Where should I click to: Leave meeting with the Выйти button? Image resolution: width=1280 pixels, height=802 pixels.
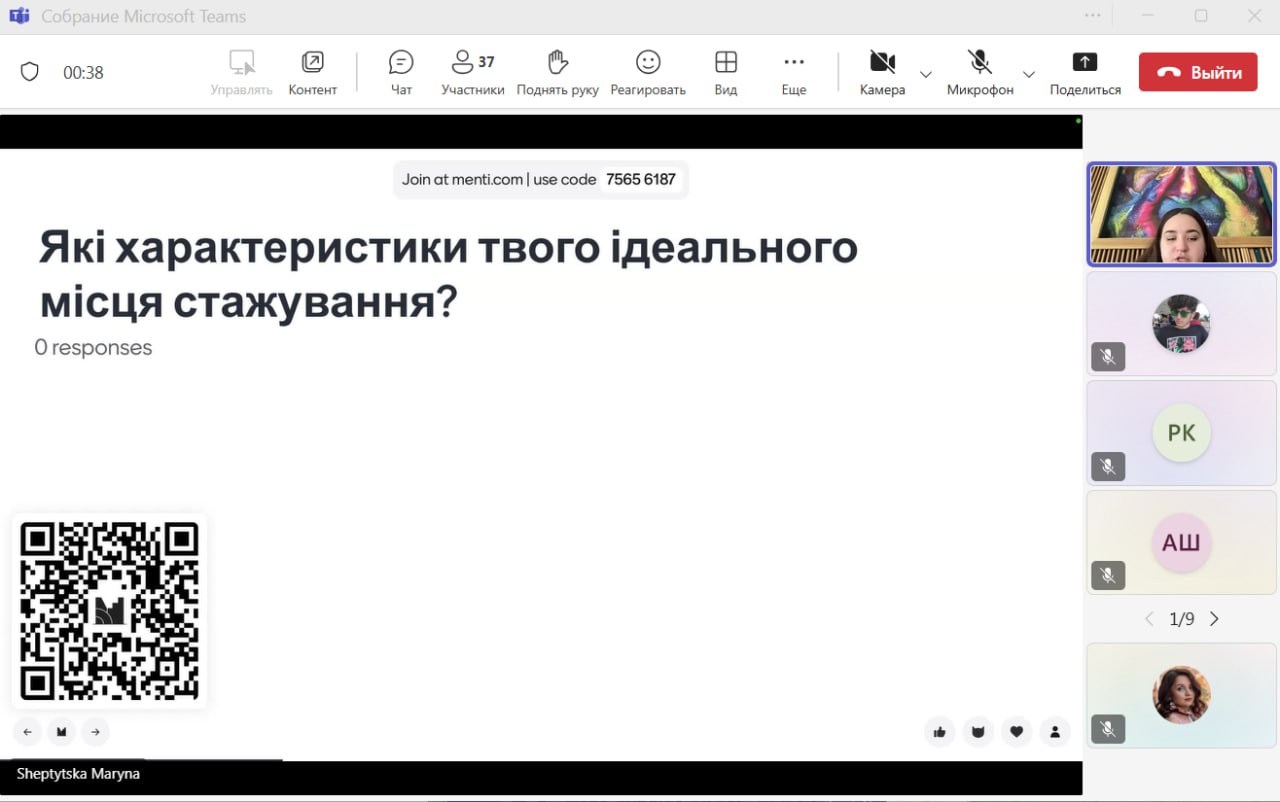point(1197,72)
